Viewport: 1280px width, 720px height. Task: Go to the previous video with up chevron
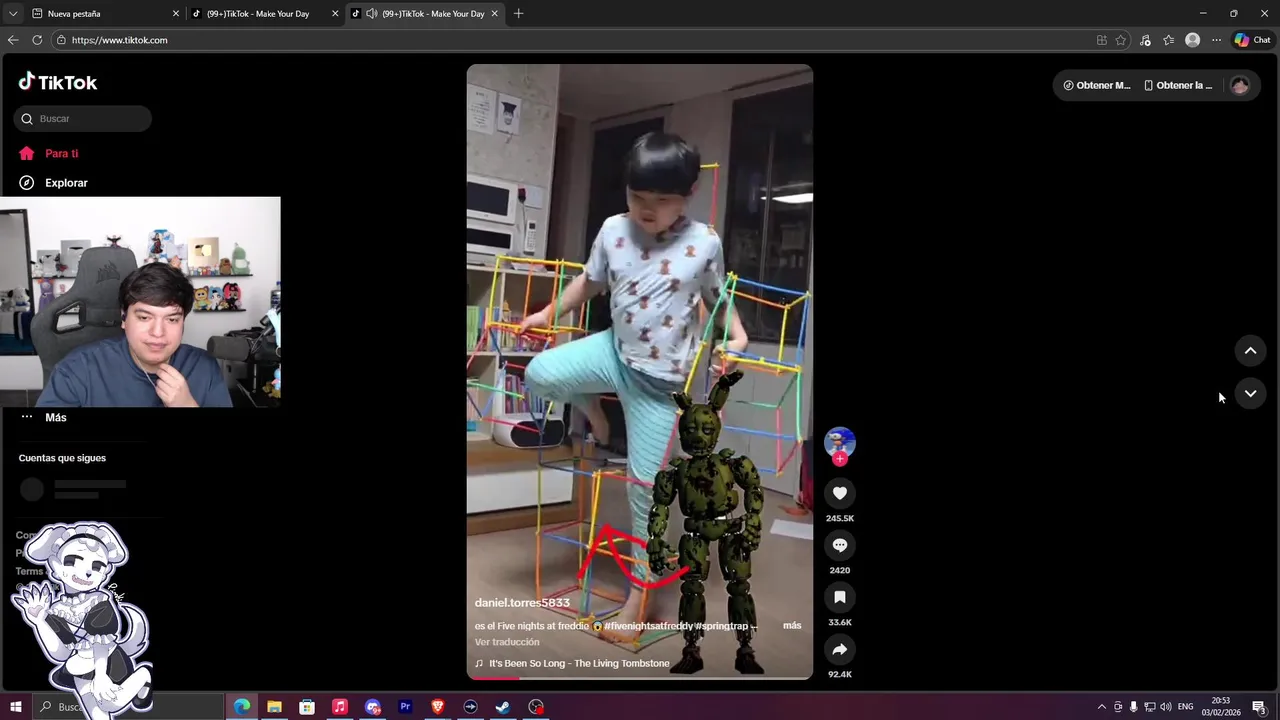(1250, 351)
